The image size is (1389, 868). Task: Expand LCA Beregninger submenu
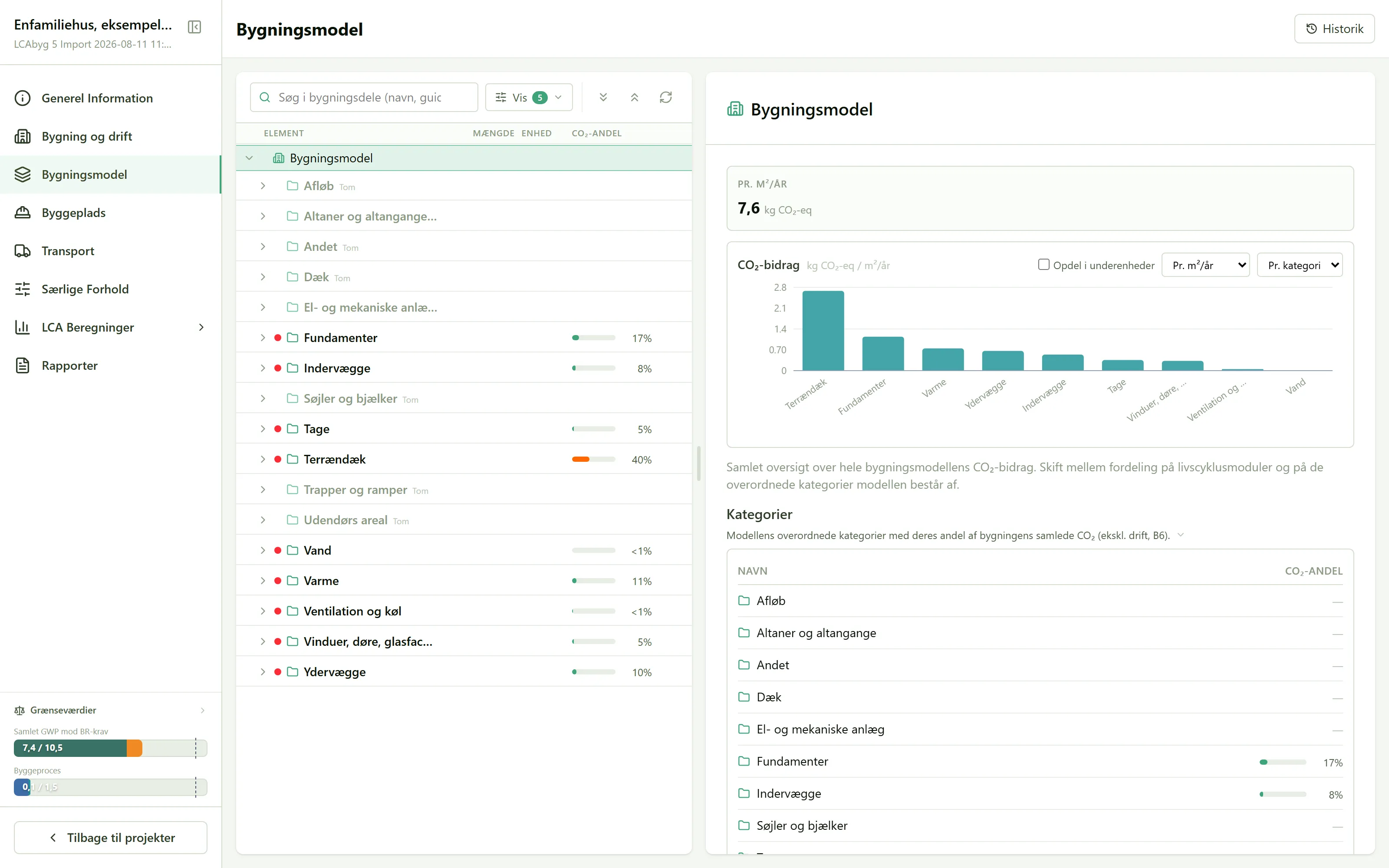pyautogui.click(x=201, y=327)
